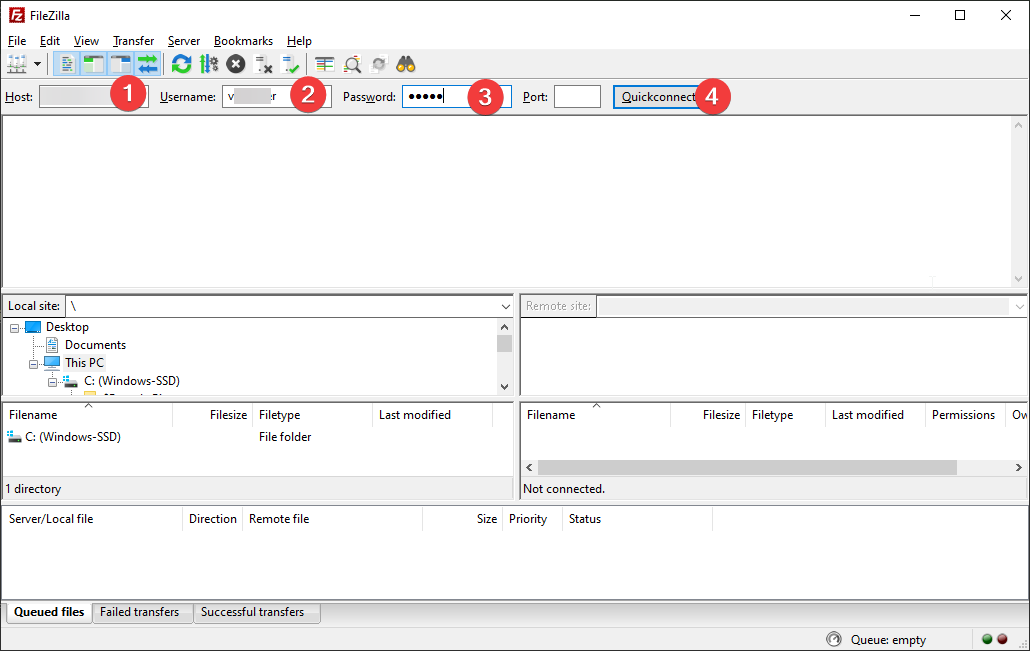Reconnect to the last used server
This screenshot has height=651, width=1030.
[291, 64]
